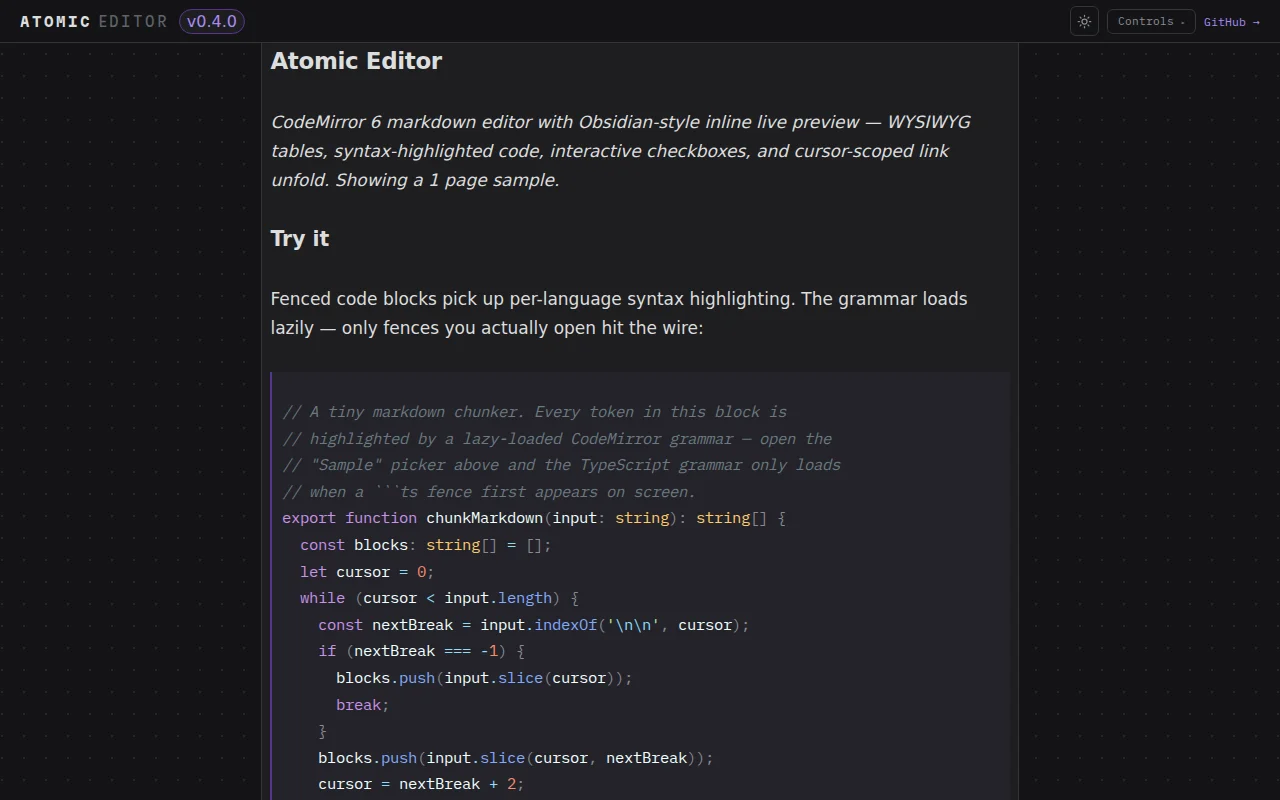Click the 'cursor = nextBreak + 2;' line
The width and height of the screenshot is (1280, 800).
click(421, 784)
